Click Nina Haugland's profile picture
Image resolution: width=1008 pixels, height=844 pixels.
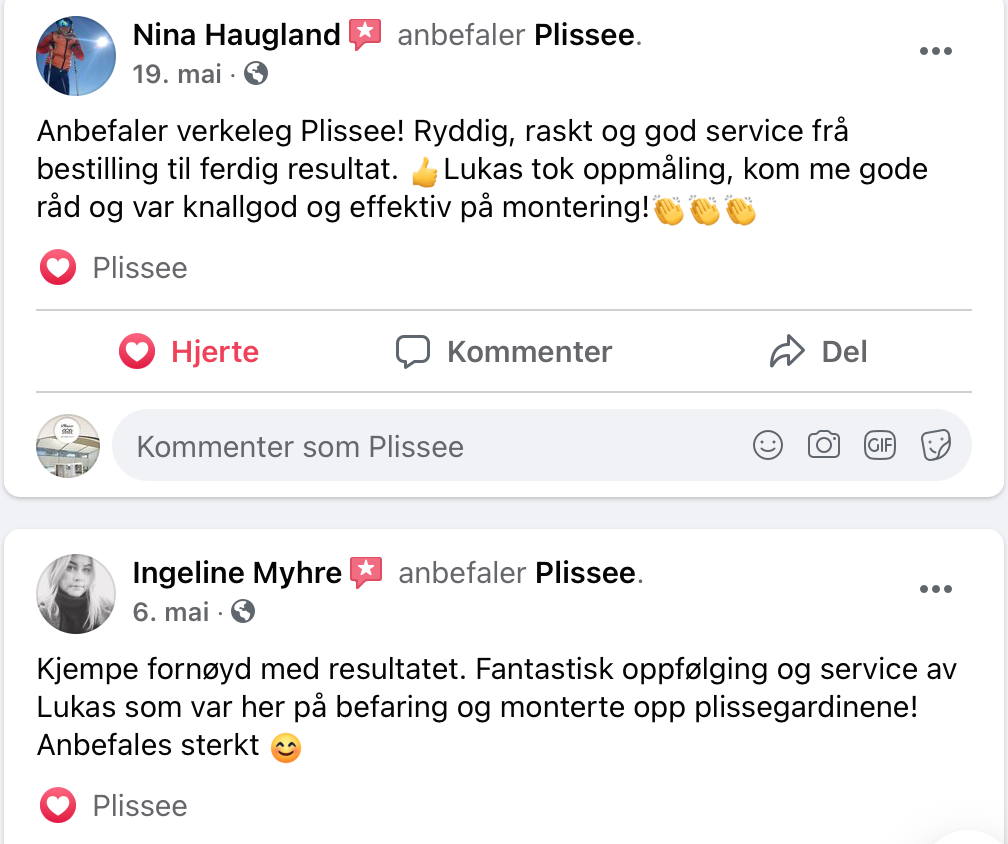76,56
